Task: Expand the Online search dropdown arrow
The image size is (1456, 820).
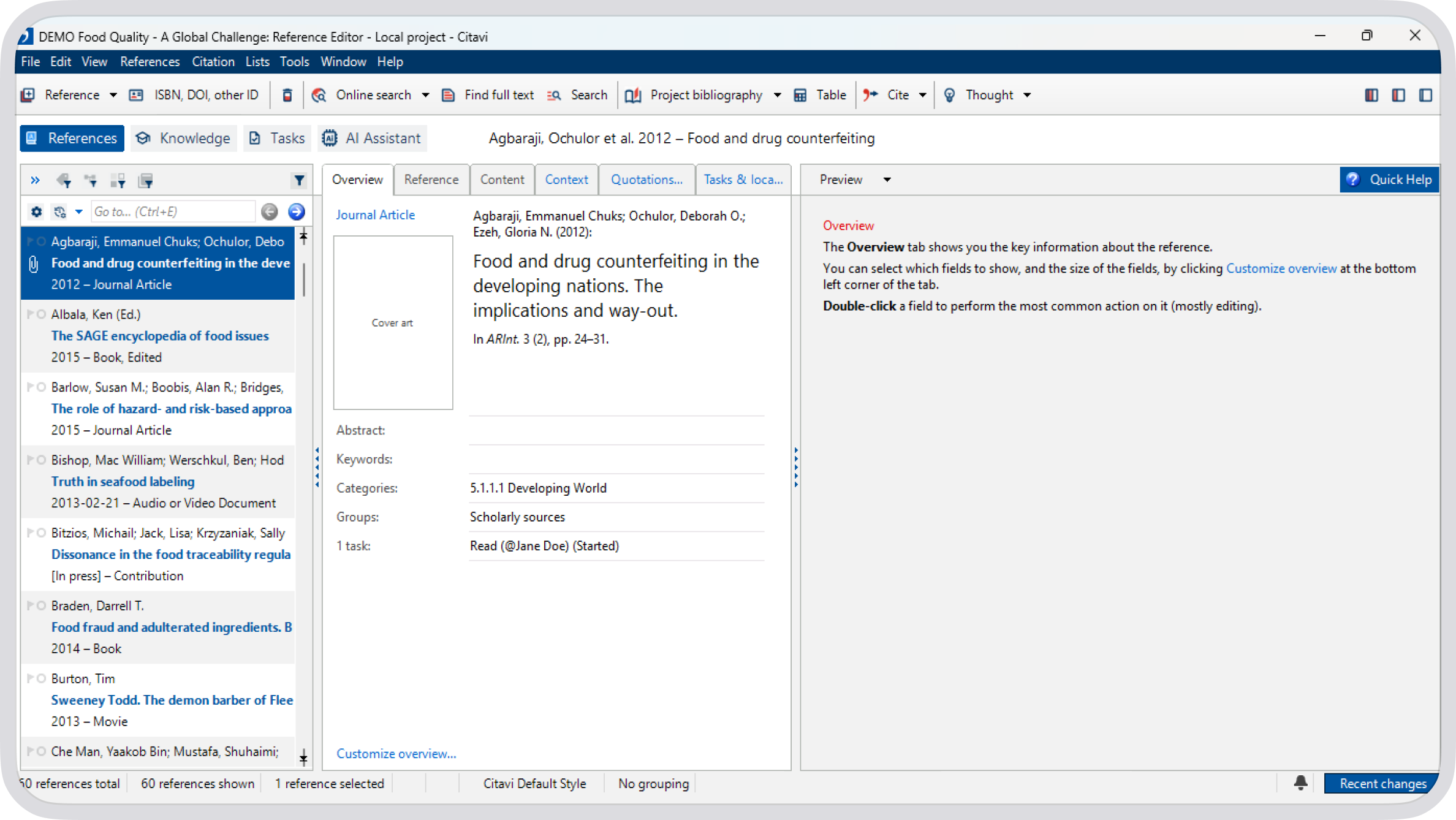Action: [x=425, y=95]
